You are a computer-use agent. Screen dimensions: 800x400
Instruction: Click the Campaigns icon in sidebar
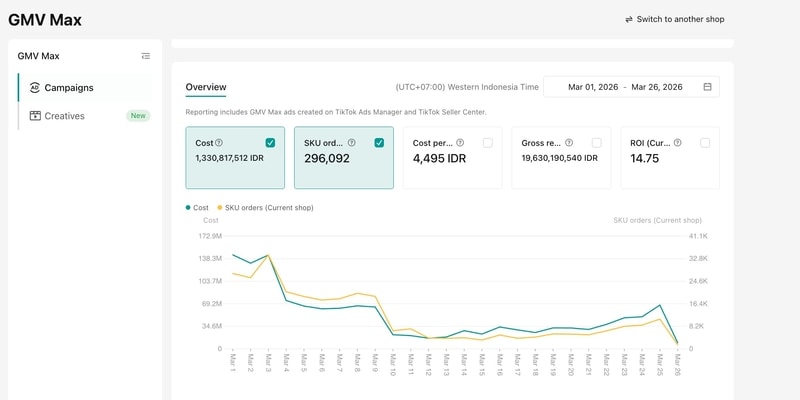pos(35,88)
